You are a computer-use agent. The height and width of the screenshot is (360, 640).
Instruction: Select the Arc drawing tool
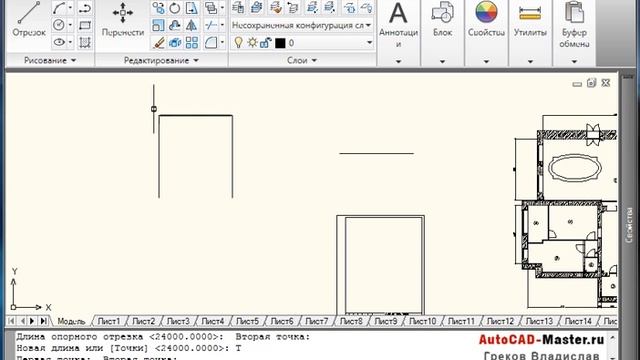pyautogui.click(x=59, y=8)
